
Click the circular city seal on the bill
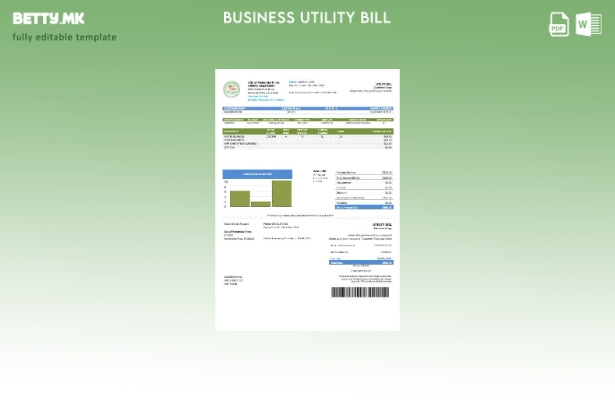point(231,89)
